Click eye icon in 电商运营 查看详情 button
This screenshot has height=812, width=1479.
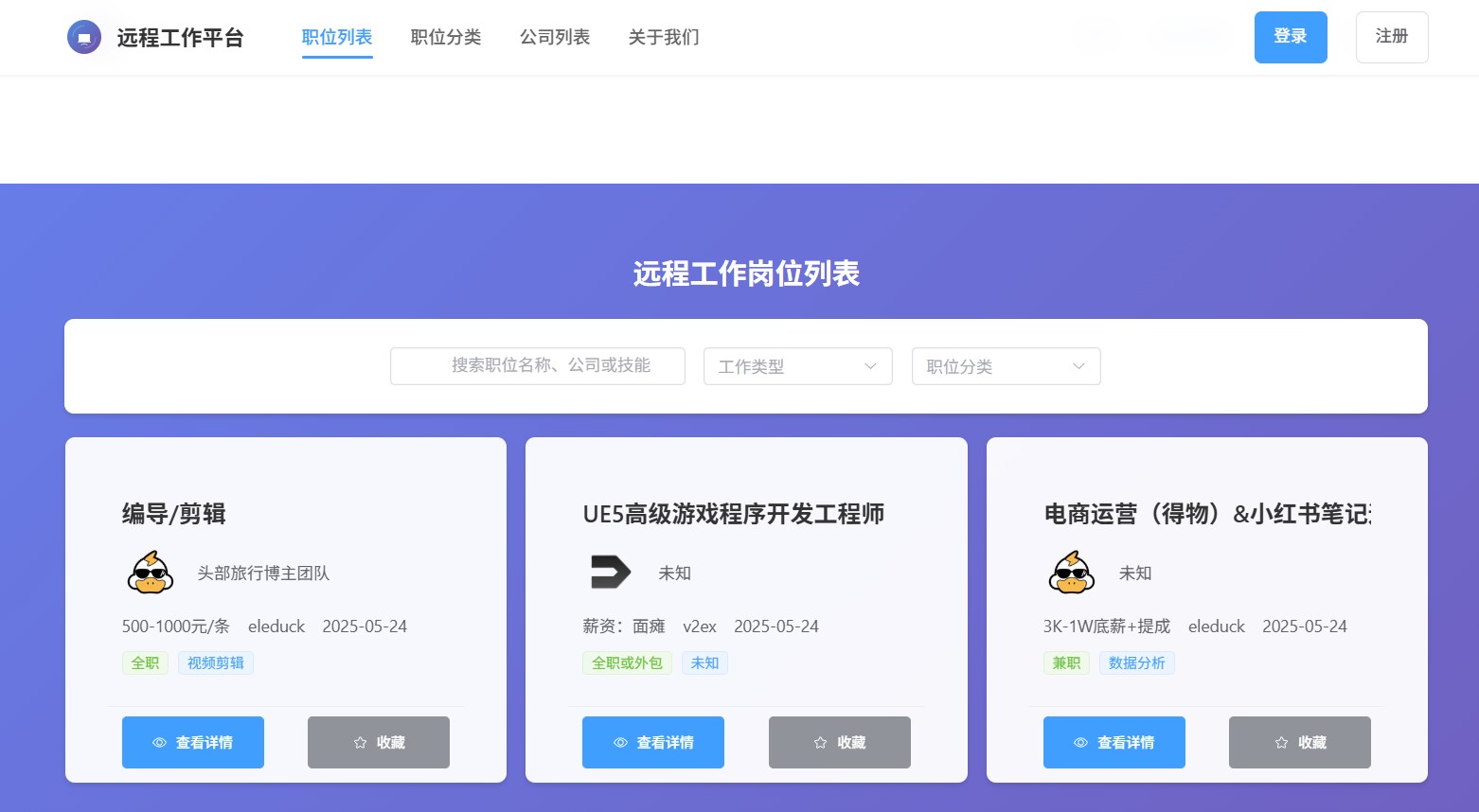(1081, 743)
